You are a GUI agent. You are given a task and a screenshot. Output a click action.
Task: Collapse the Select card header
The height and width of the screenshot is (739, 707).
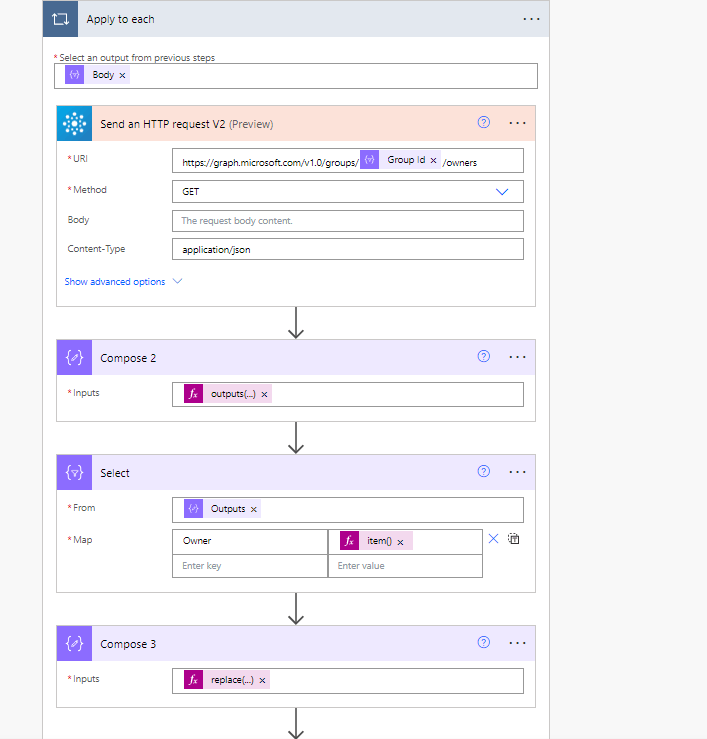pos(296,472)
